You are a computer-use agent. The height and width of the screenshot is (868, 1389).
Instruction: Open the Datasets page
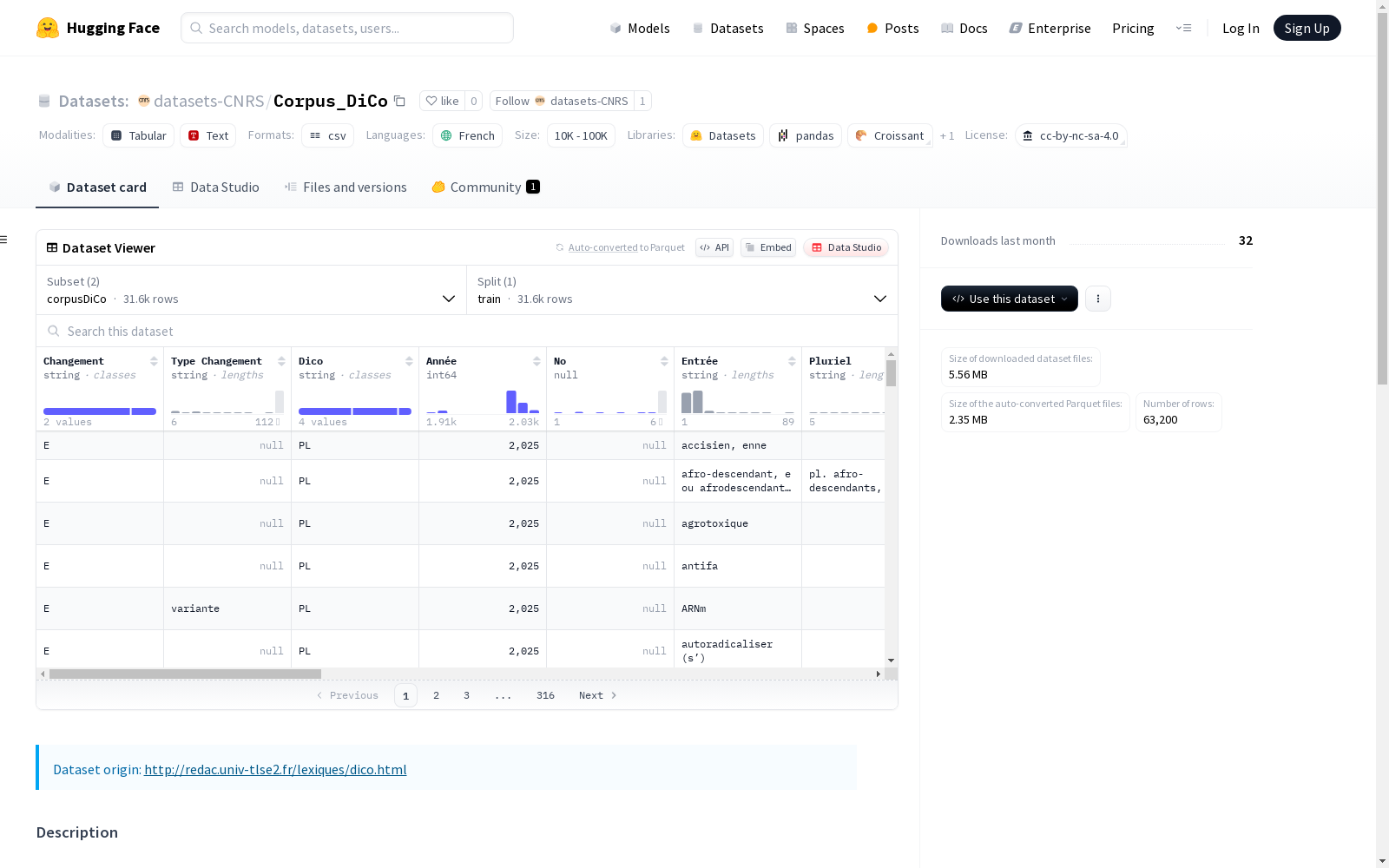pyautogui.click(x=727, y=28)
